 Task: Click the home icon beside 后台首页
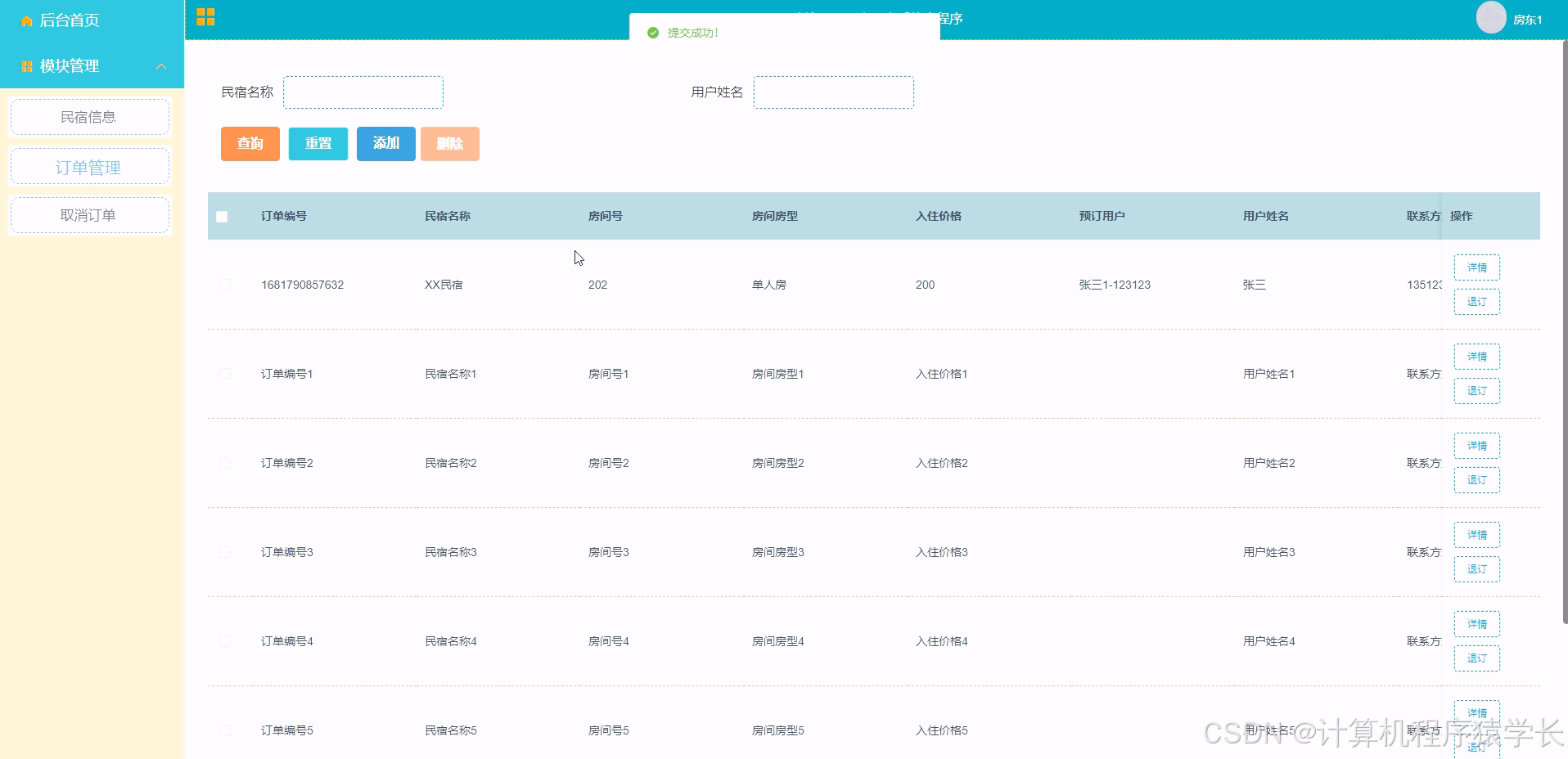pos(26,20)
